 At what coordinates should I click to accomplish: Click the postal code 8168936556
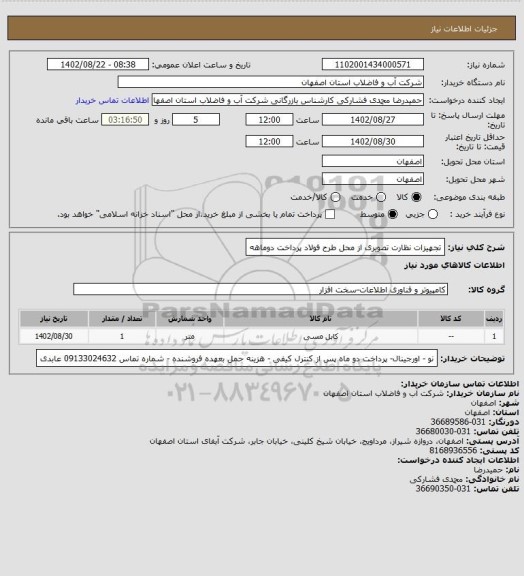[x=453, y=451]
